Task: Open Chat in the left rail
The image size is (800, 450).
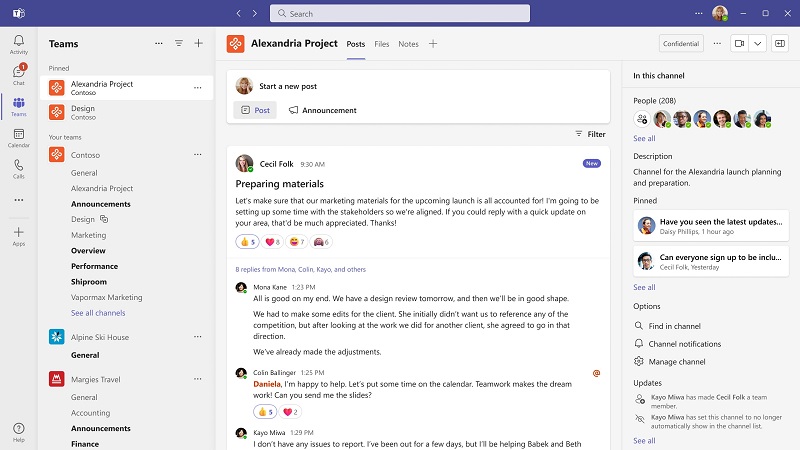Action: click(19, 74)
